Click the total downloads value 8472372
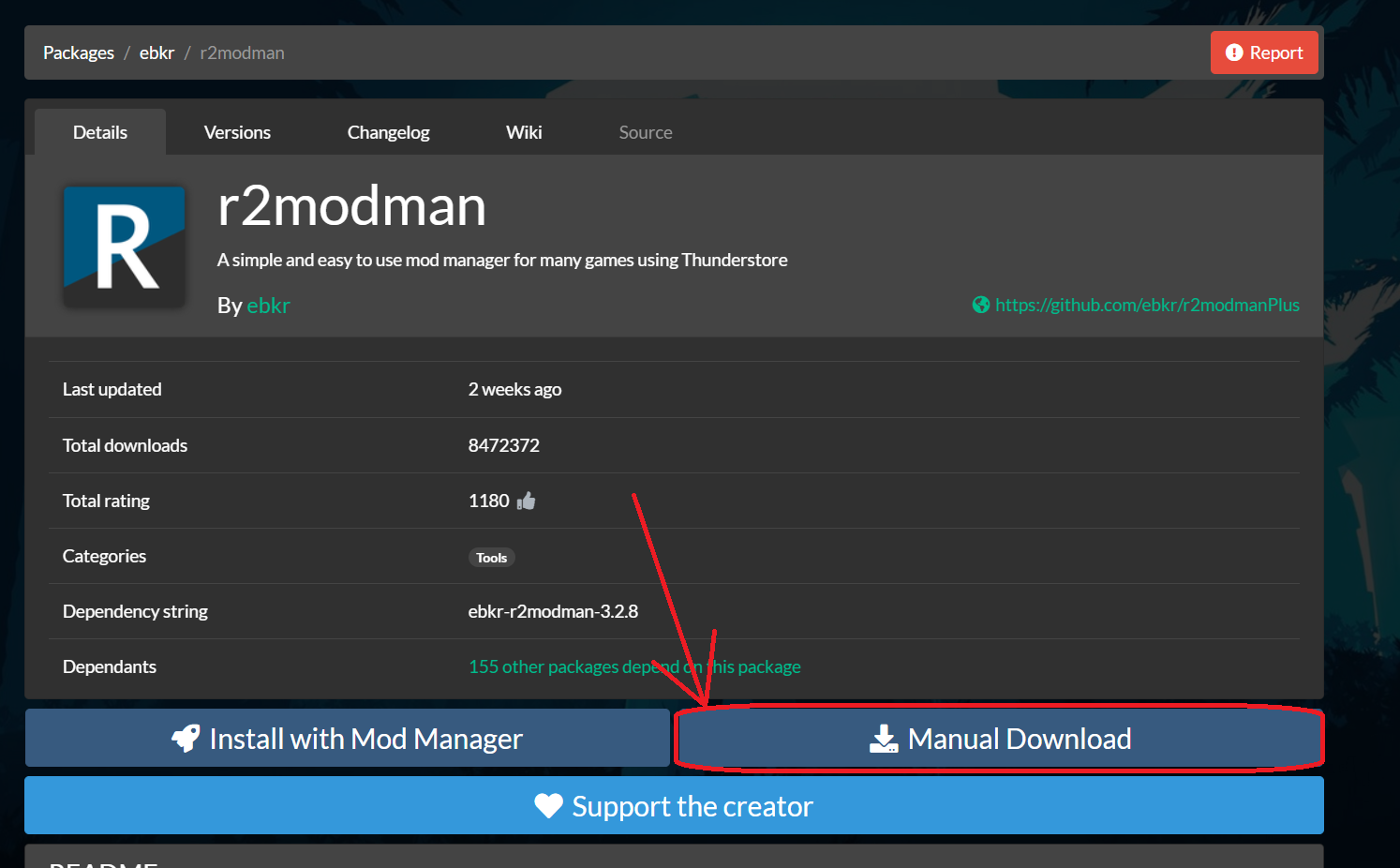Image resolution: width=1400 pixels, height=868 pixels. [x=504, y=445]
